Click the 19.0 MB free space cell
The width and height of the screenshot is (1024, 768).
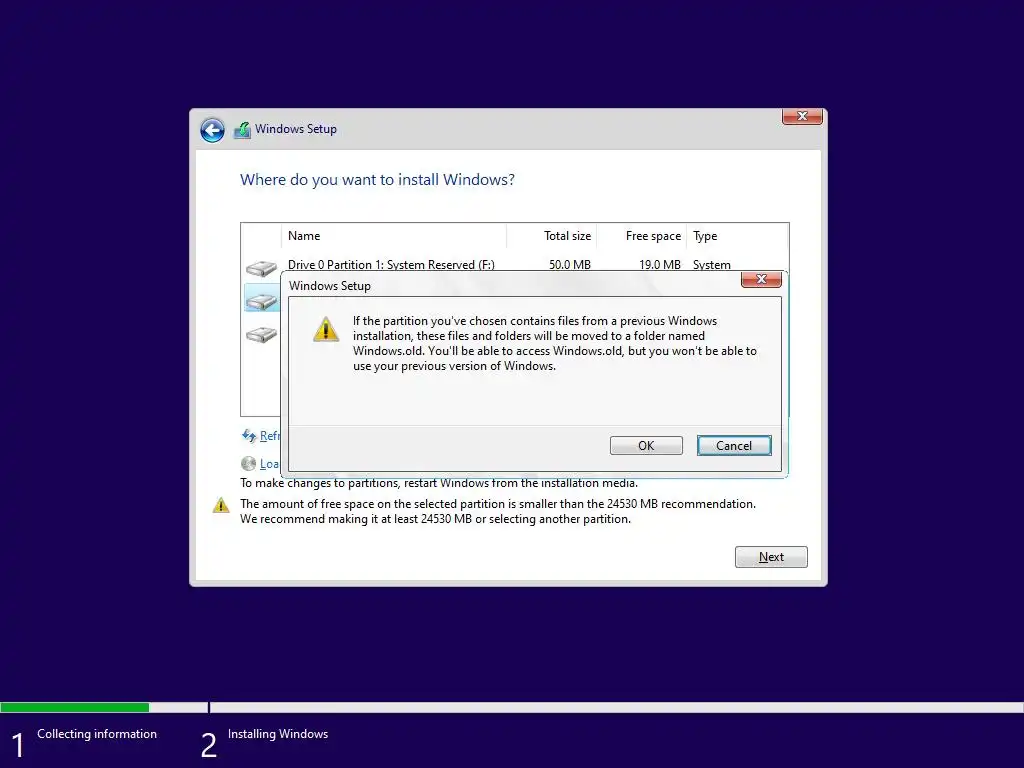[x=660, y=264]
